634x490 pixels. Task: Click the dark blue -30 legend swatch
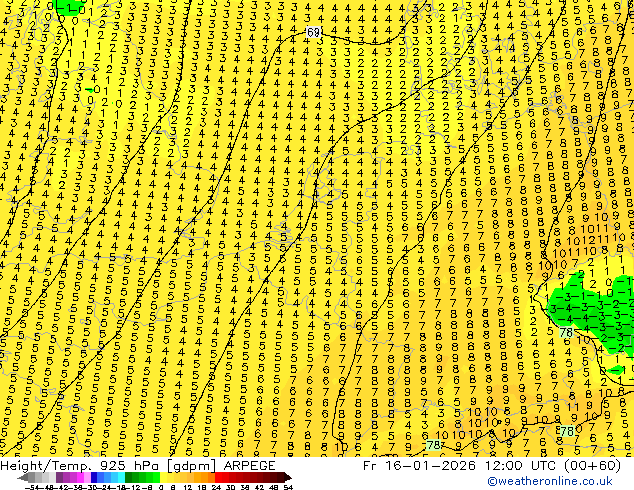pos(94,477)
